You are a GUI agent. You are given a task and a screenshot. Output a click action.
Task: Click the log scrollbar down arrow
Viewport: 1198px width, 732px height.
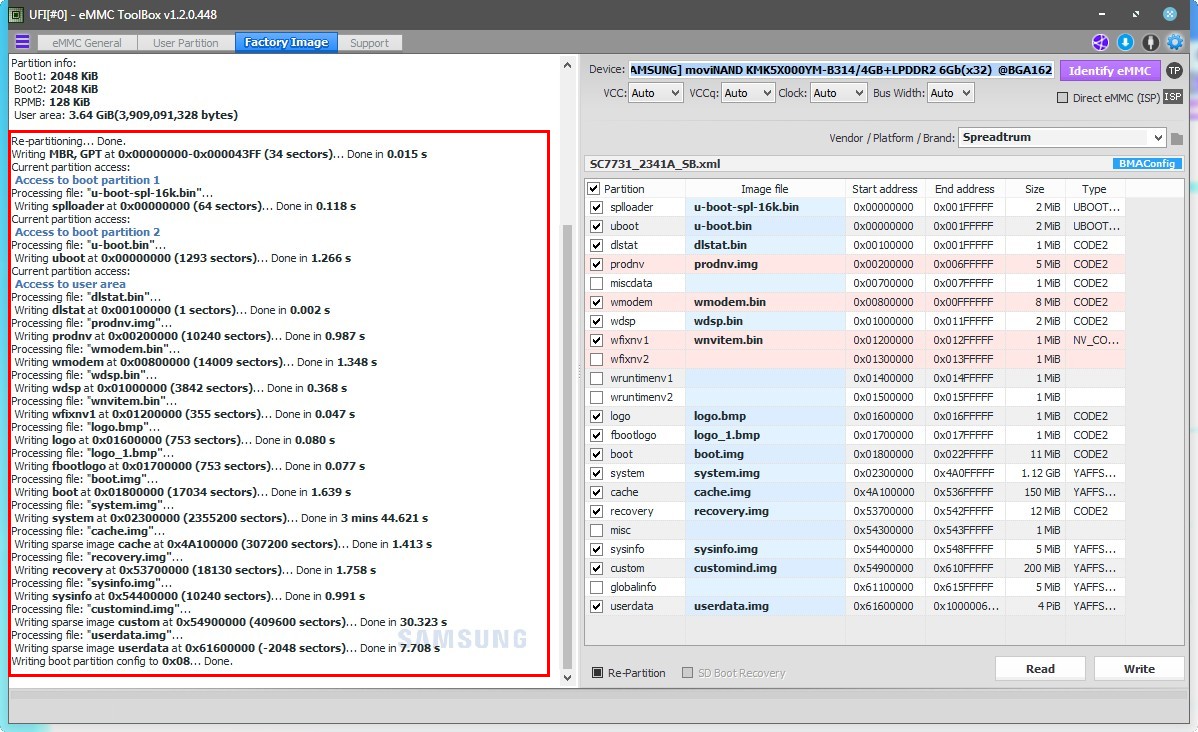pos(567,677)
